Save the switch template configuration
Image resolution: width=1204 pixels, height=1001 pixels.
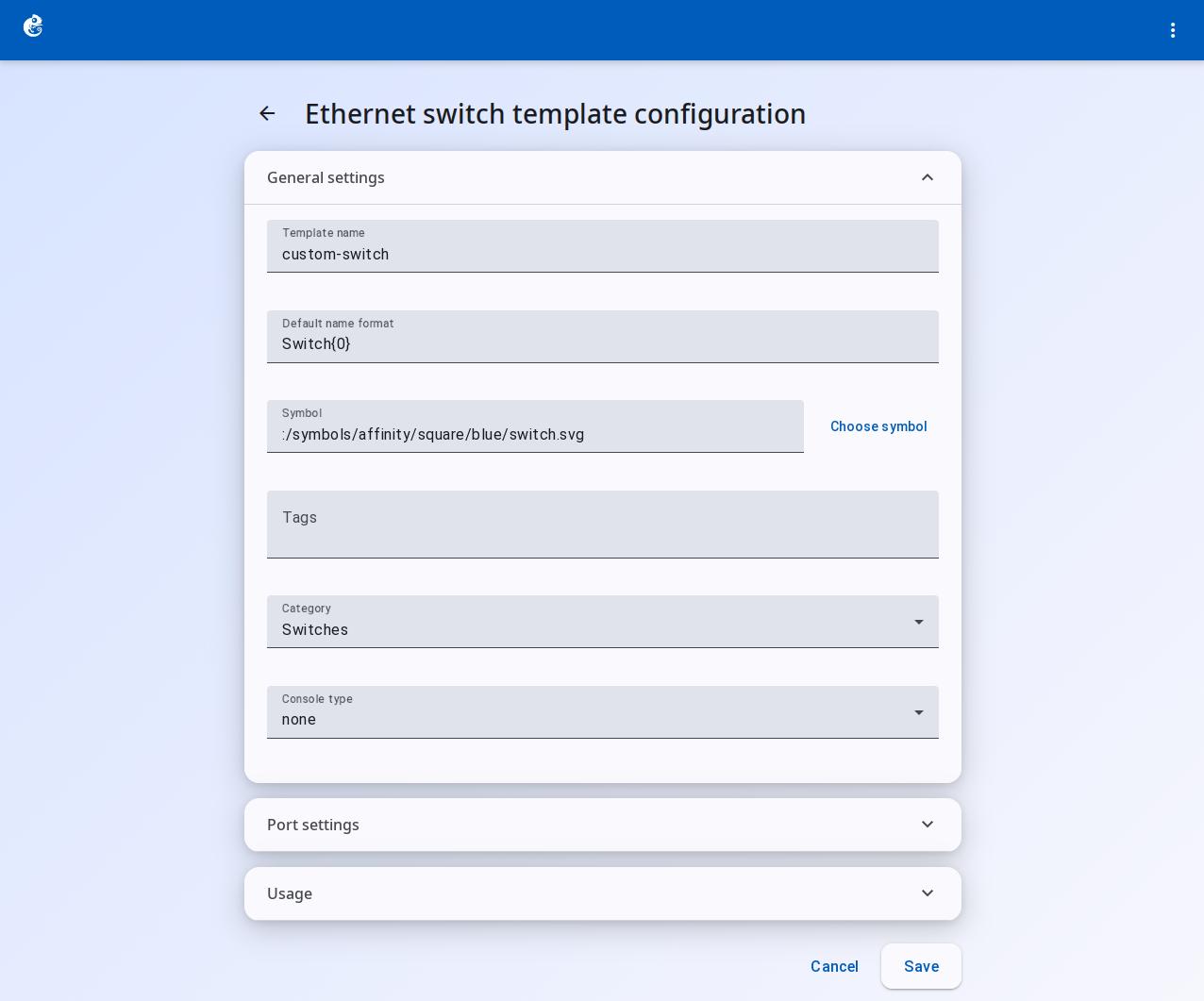click(921, 966)
